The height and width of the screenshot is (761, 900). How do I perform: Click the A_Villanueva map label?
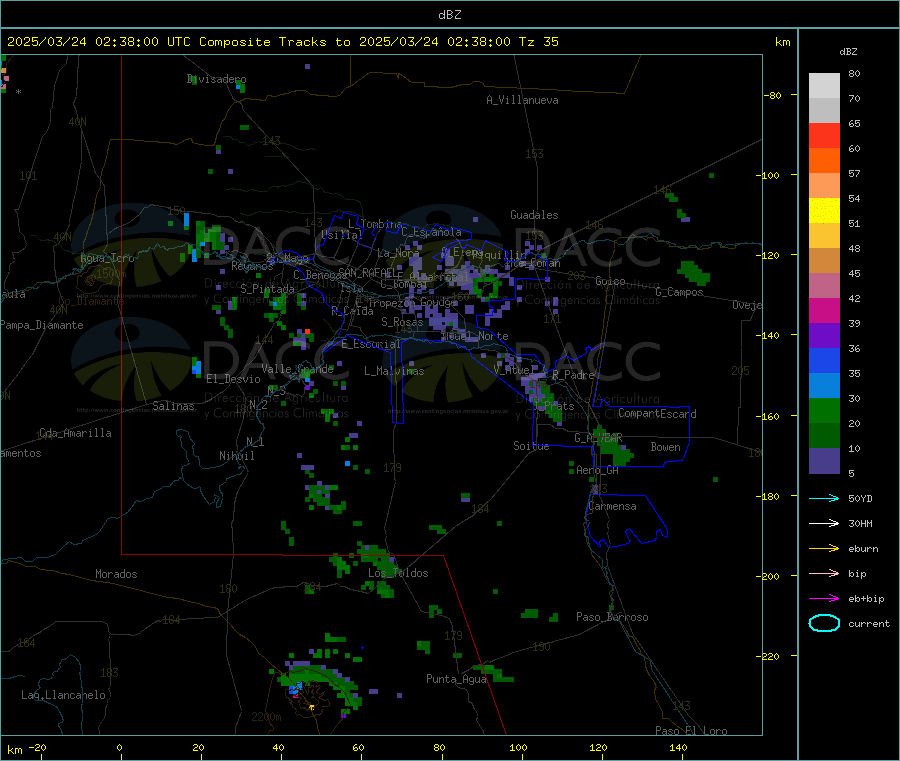(x=522, y=100)
